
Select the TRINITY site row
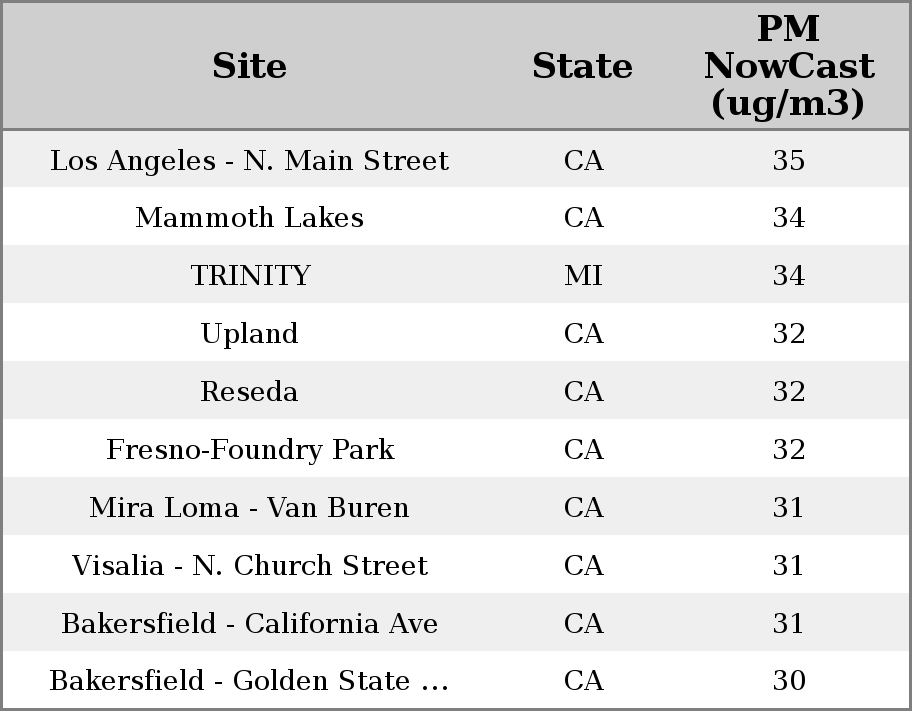(250, 276)
